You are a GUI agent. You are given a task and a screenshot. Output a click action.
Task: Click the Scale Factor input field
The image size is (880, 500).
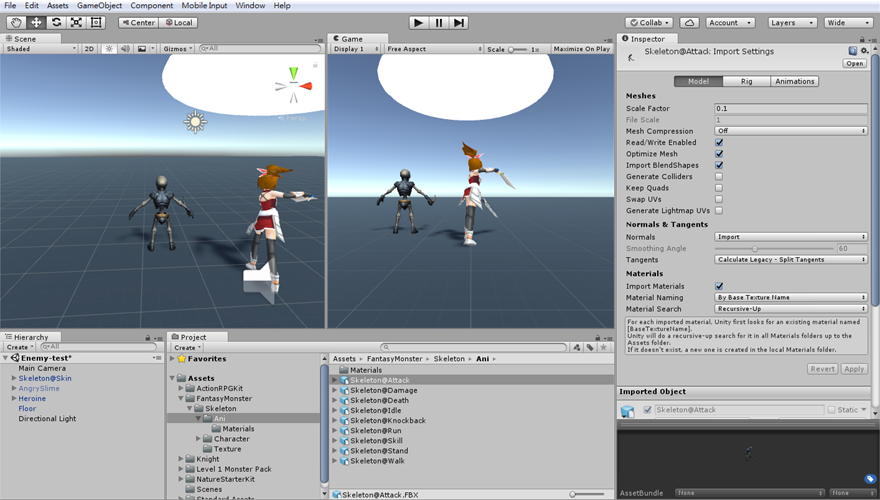click(x=790, y=108)
